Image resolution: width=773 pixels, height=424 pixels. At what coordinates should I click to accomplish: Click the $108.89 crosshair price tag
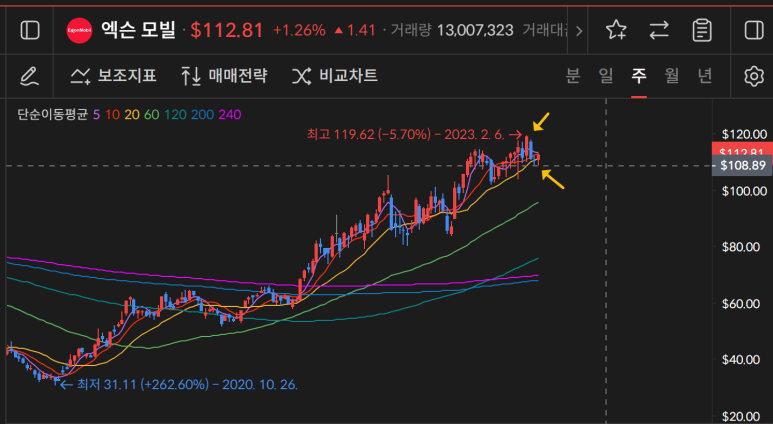(742, 166)
